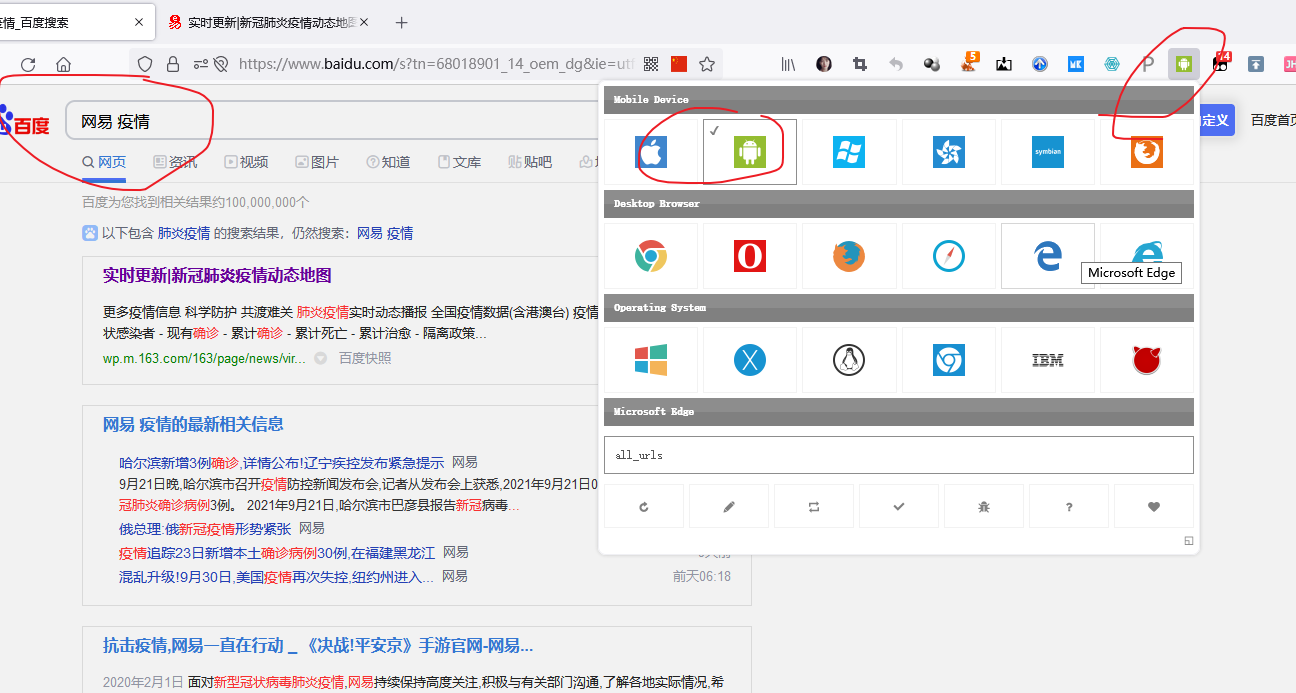1296x693 pixels.
Task: Choose the FreeBSD red daemon icon
Action: pyautogui.click(x=1147, y=360)
